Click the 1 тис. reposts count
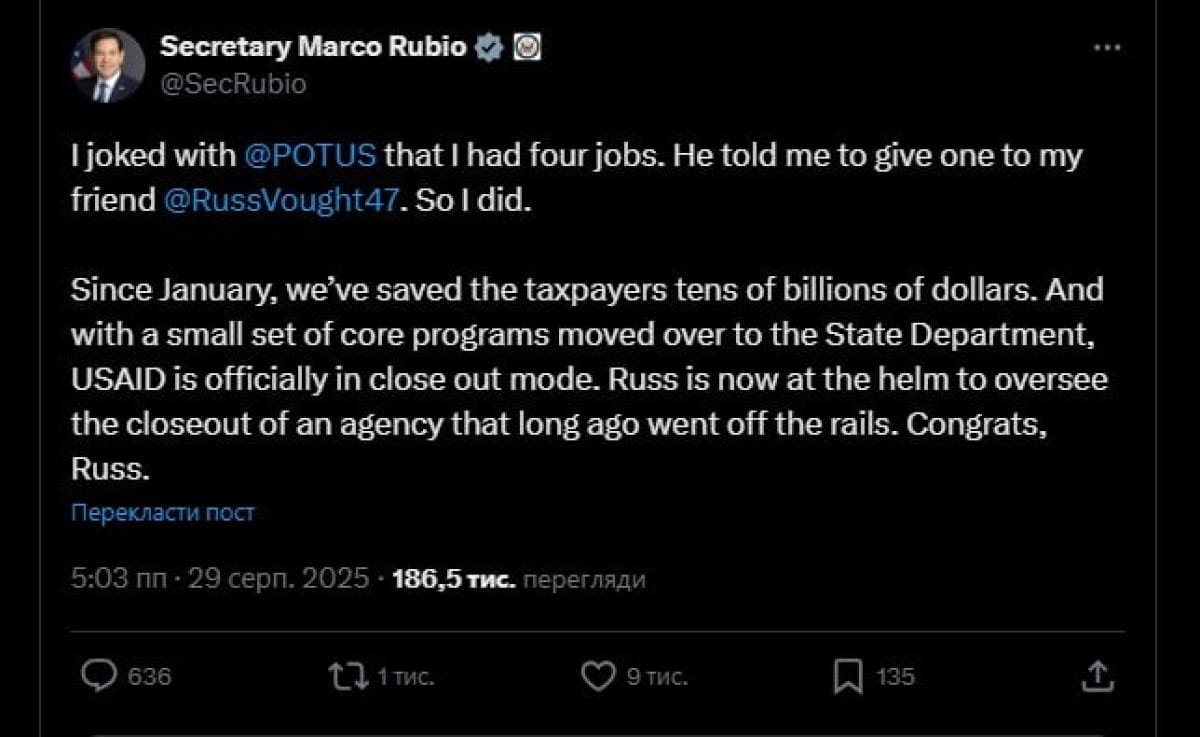 [404, 677]
